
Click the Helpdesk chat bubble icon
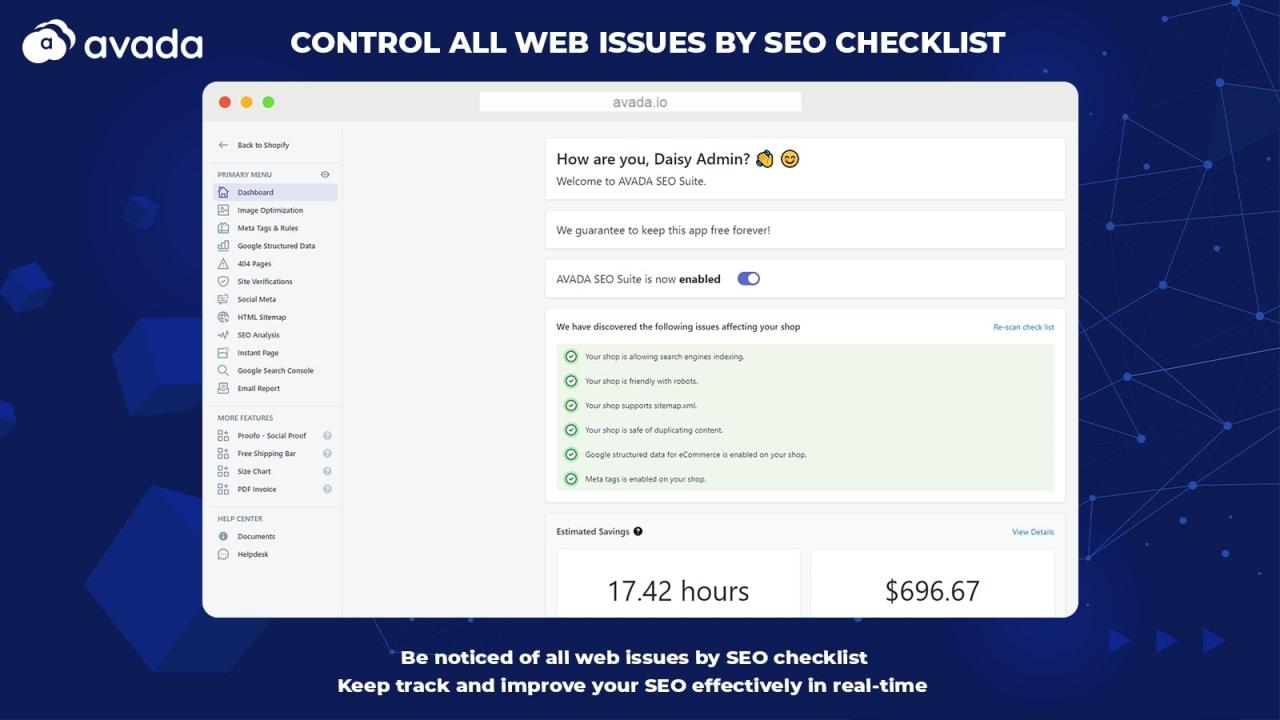pyautogui.click(x=223, y=554)
